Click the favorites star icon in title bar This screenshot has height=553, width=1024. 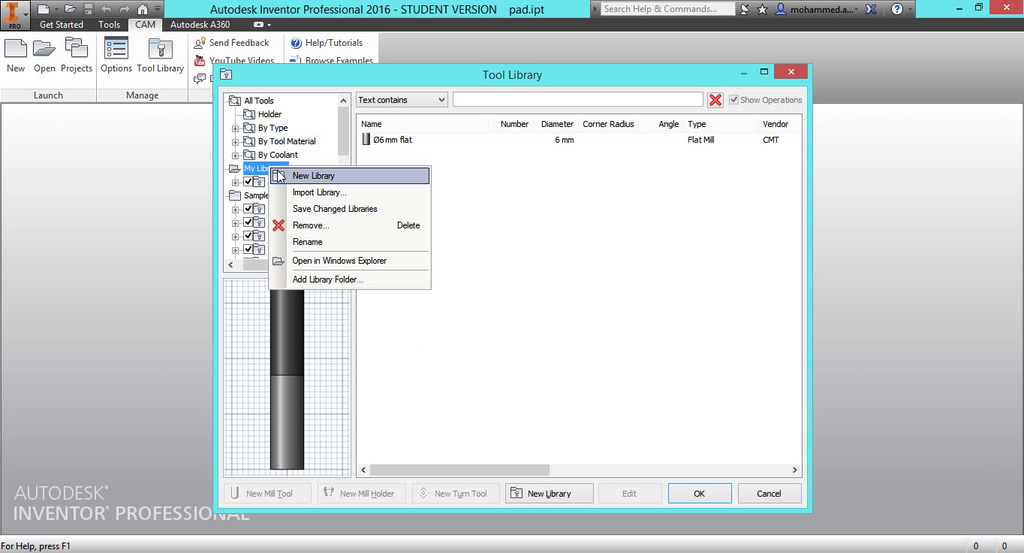tap(762, 9)
